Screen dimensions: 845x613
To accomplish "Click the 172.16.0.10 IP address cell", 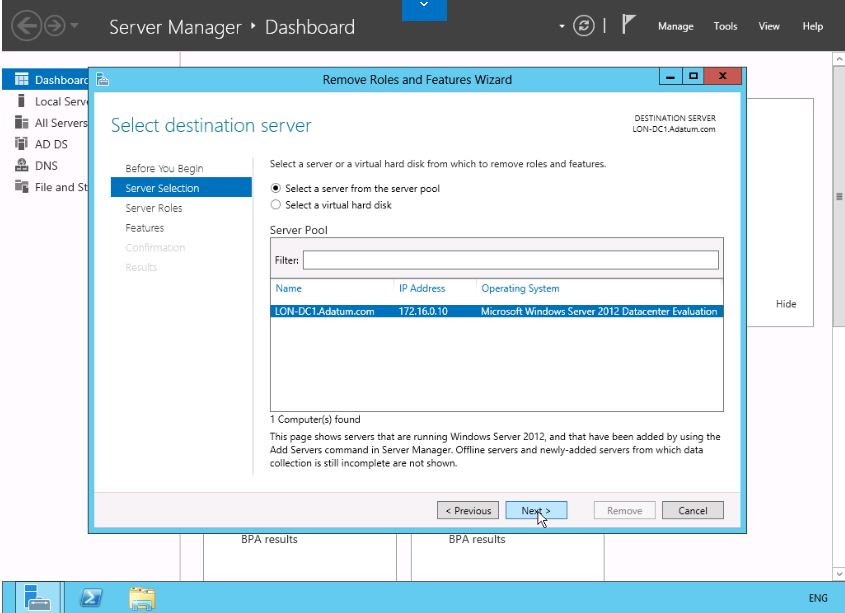I will tap(423, 311).
